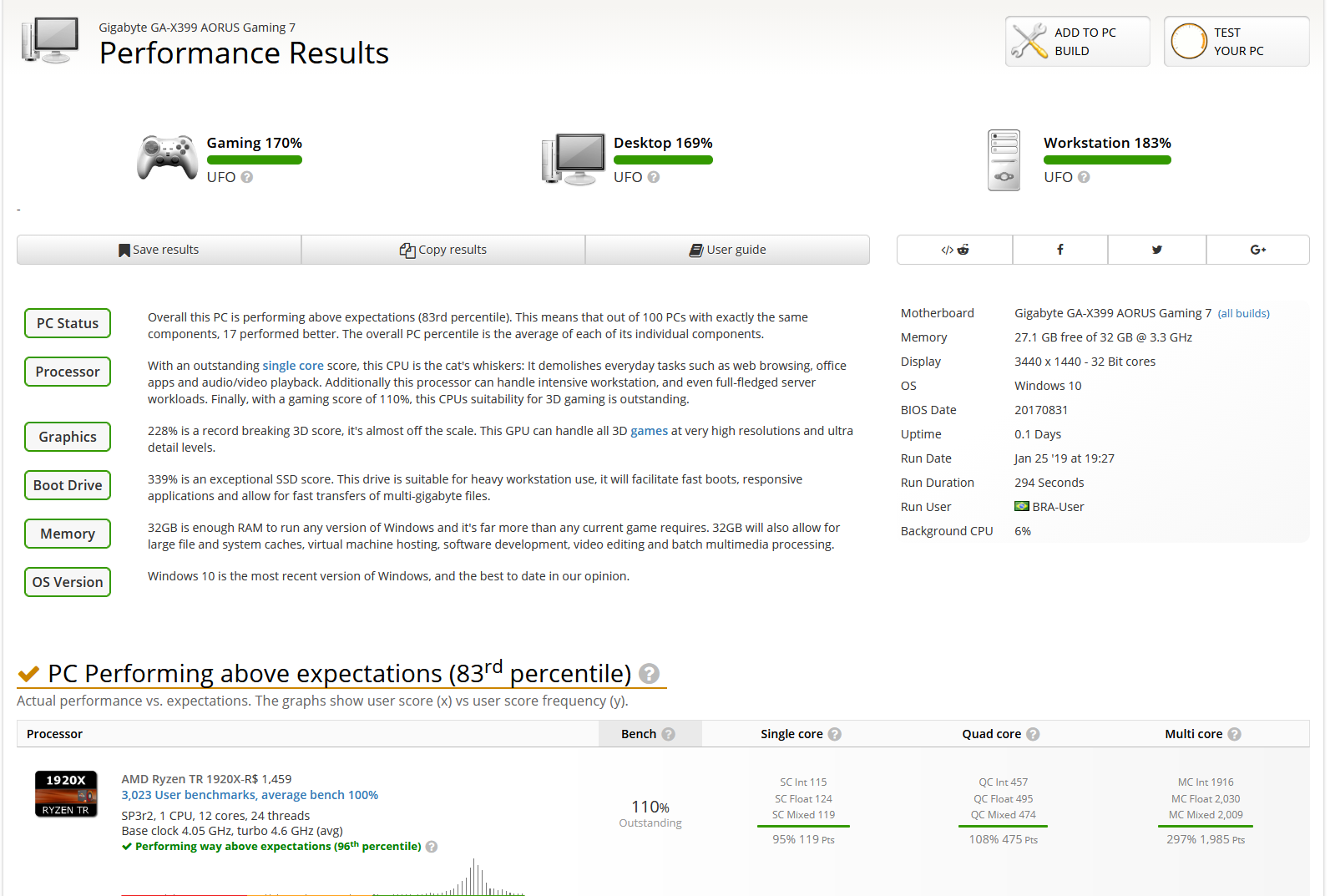This screenshot has height=896, width=1330.
Task: Open help for Workstation UFO rating
Action: 1084,177
